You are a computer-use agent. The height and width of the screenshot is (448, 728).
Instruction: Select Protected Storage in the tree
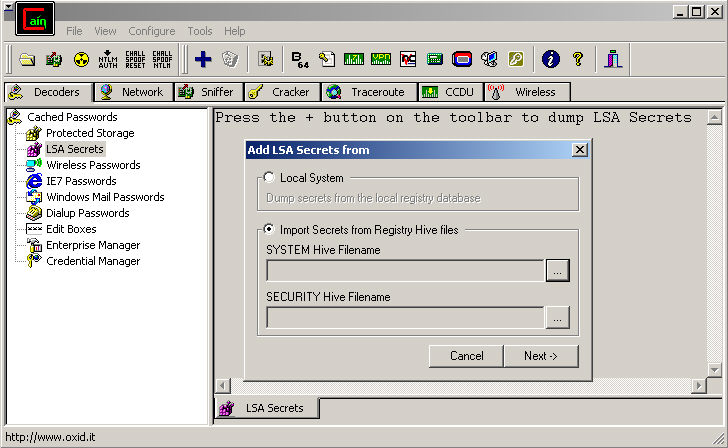[90, 133]
